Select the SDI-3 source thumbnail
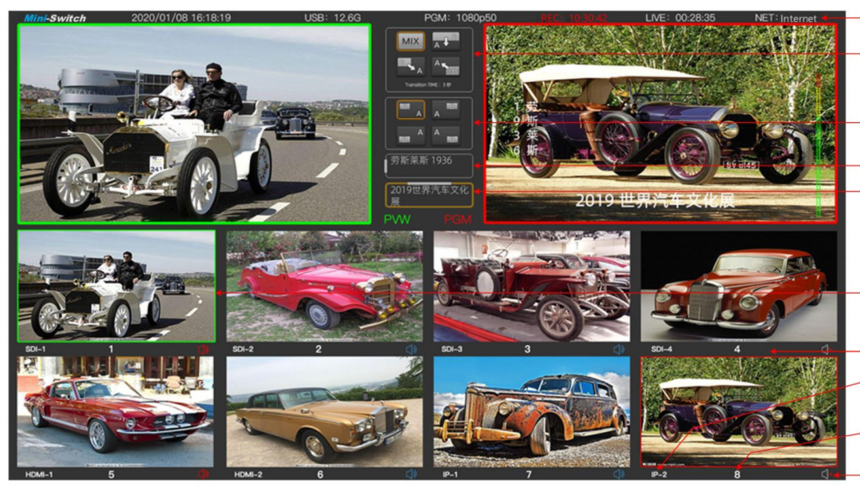 click(531, 286)
